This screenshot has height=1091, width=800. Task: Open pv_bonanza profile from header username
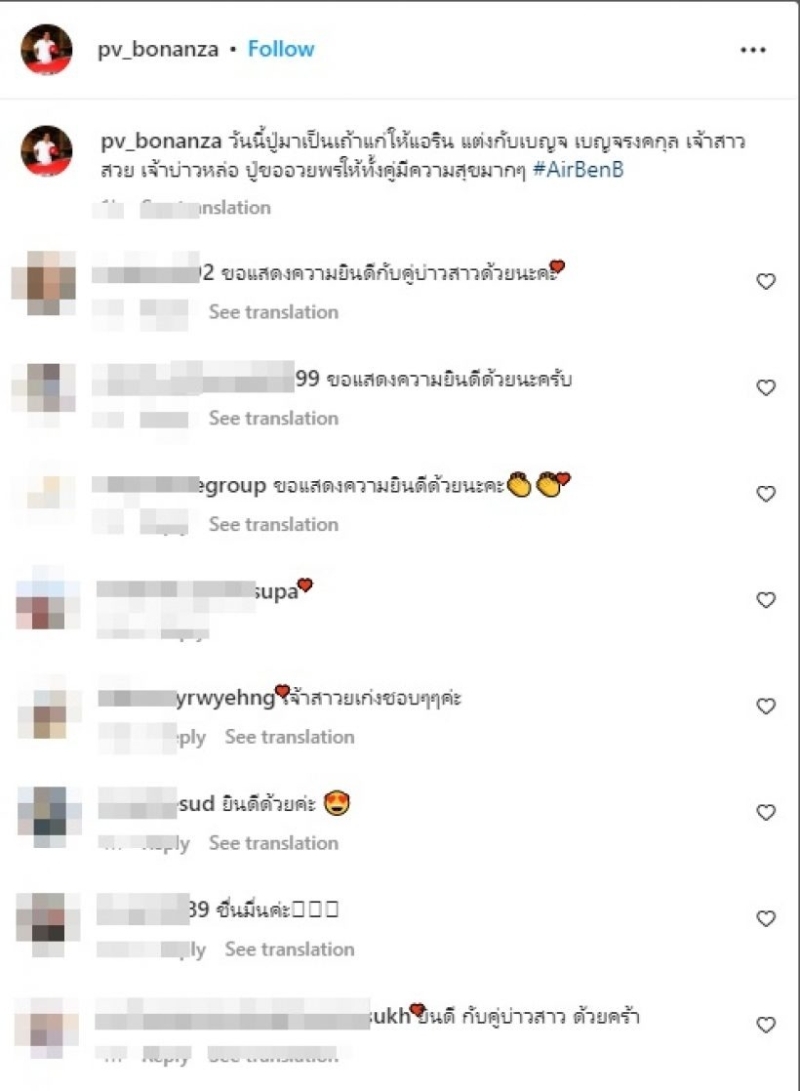[x=158, y=49]
